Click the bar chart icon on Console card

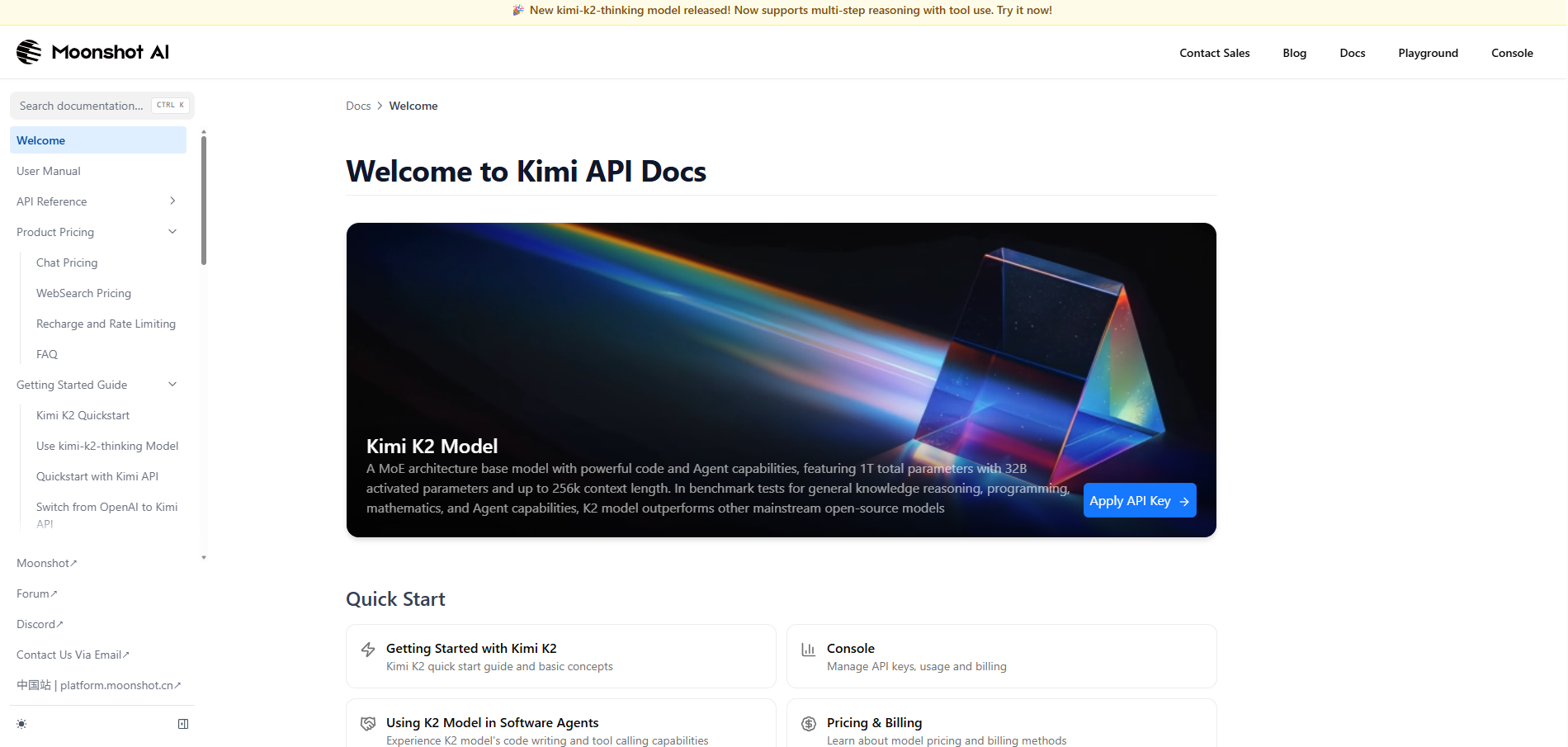809,650
